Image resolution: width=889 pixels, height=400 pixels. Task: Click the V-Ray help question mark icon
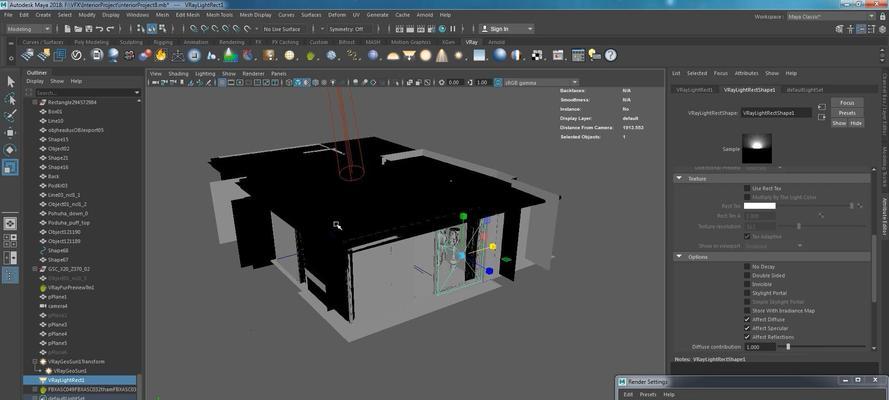(610, 55)
